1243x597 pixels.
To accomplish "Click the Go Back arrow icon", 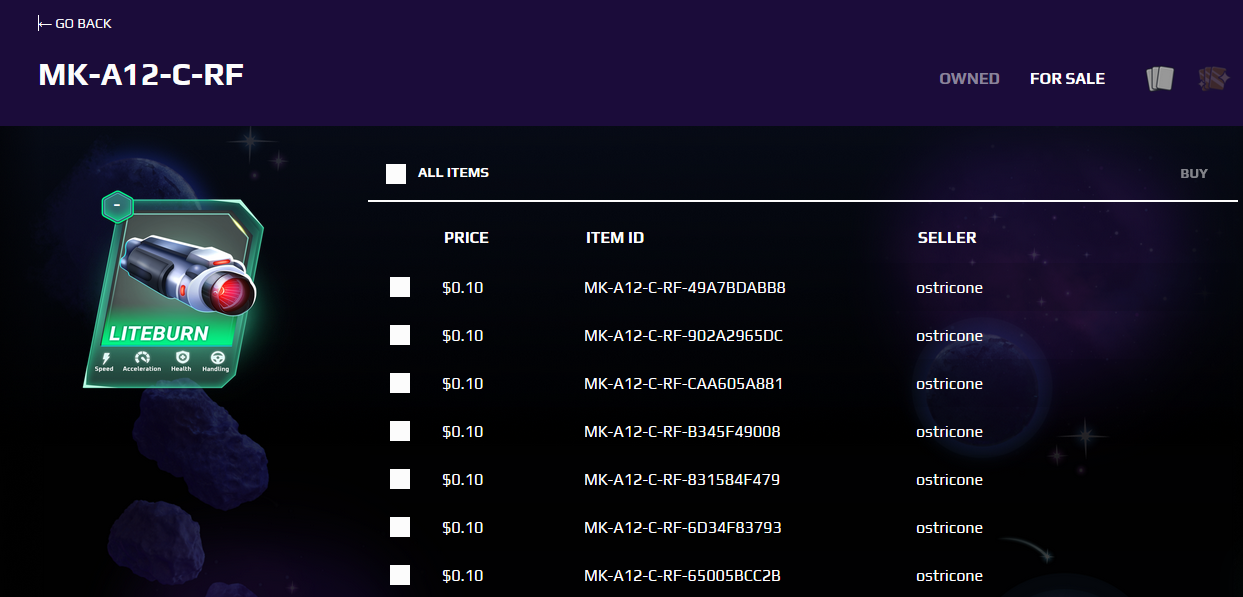I will tap(44, 23).
